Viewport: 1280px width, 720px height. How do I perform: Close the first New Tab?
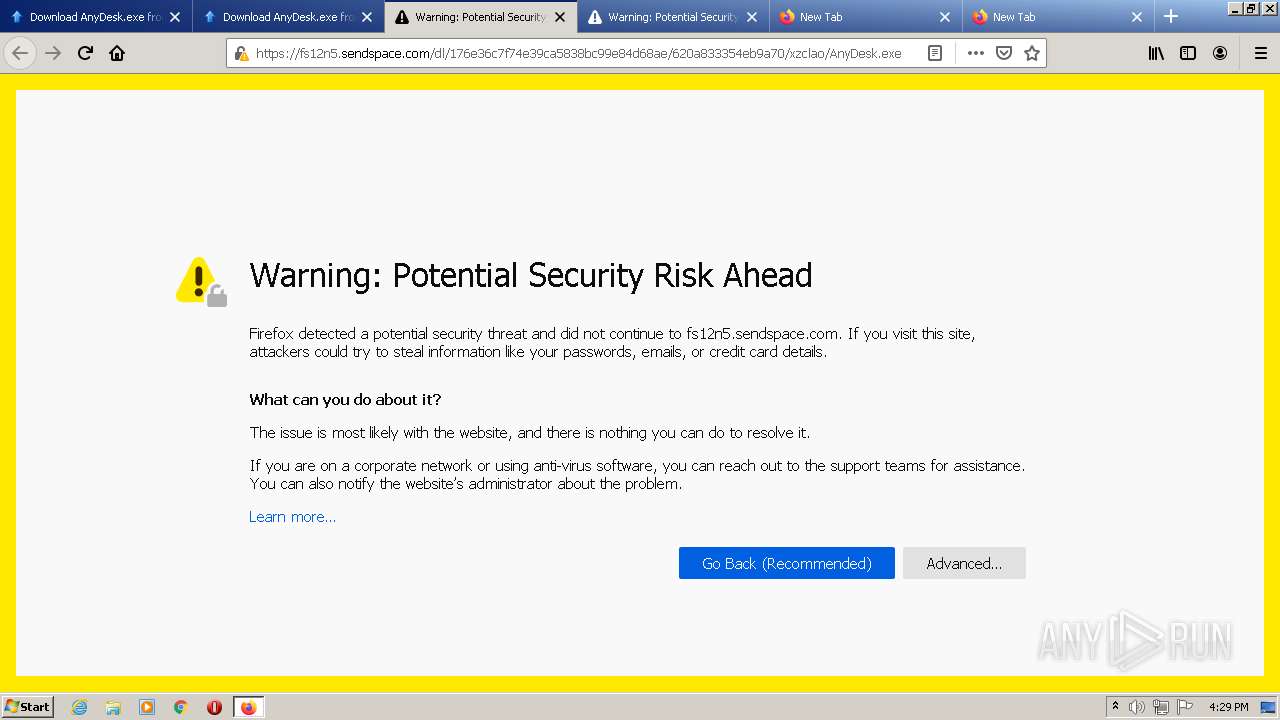click(x=945, y=17)
